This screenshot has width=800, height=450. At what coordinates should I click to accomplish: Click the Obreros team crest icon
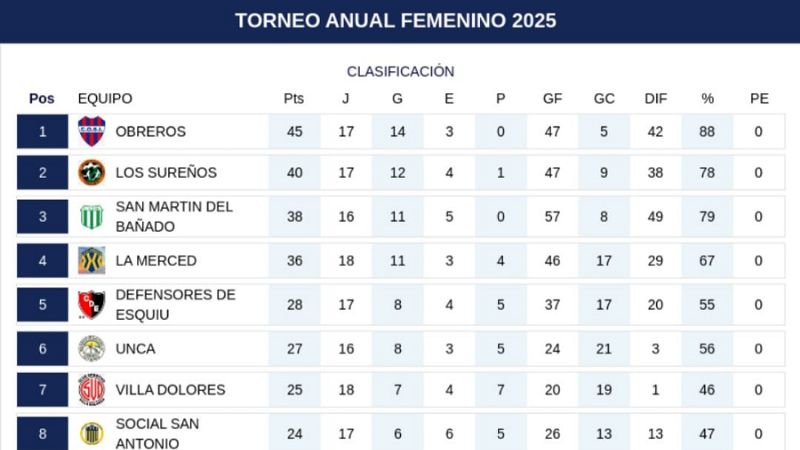[92, 131]
